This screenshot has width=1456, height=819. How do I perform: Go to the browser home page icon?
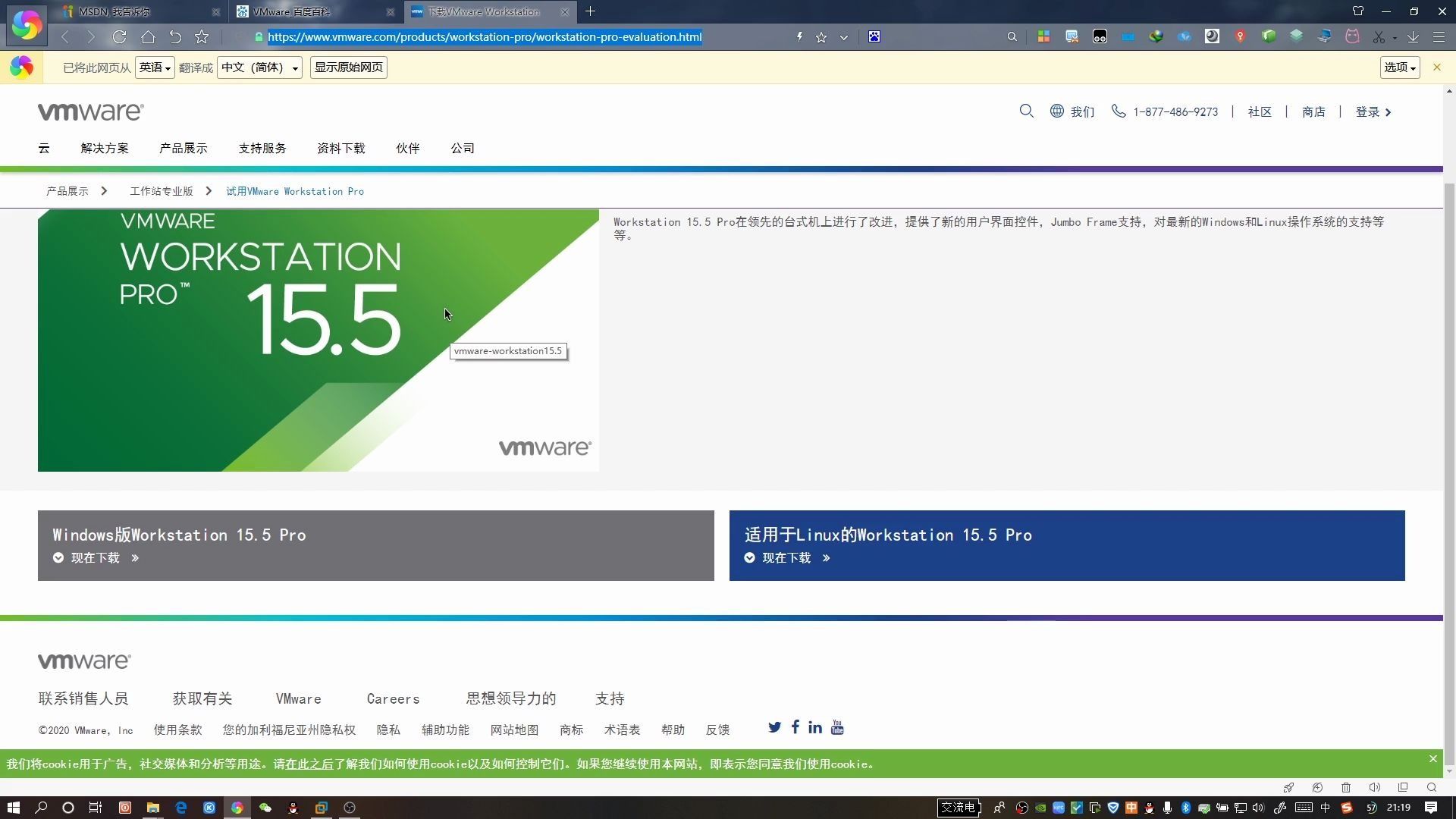coord(148,37)
